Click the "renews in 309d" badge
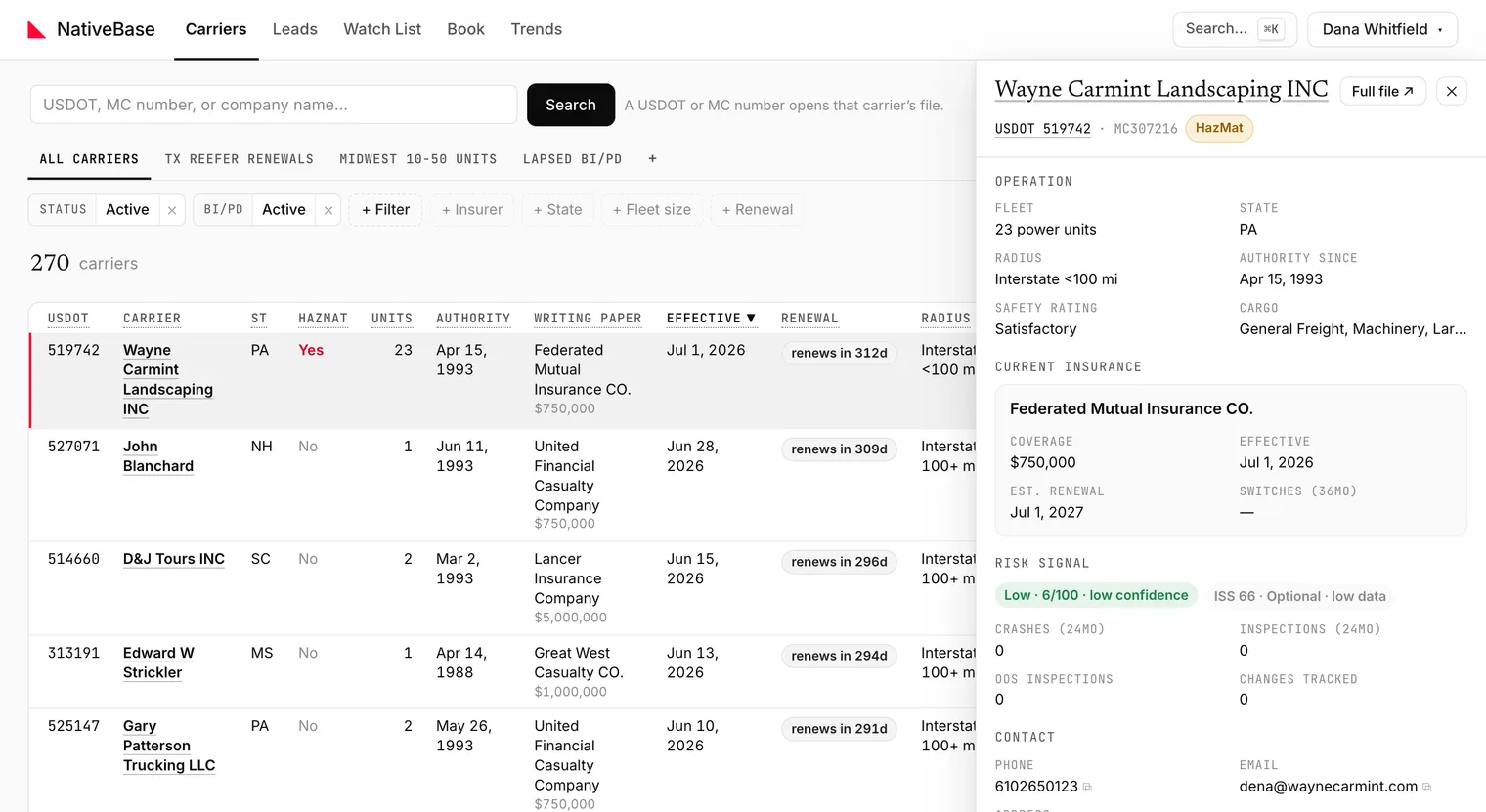Screen dimensions: 1486x812 click(839, 449)
